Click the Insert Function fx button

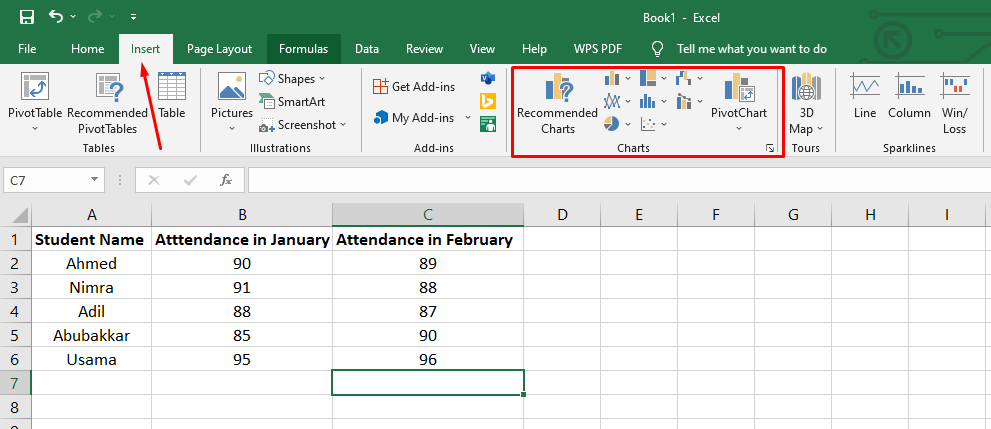[x=226, y=180]
